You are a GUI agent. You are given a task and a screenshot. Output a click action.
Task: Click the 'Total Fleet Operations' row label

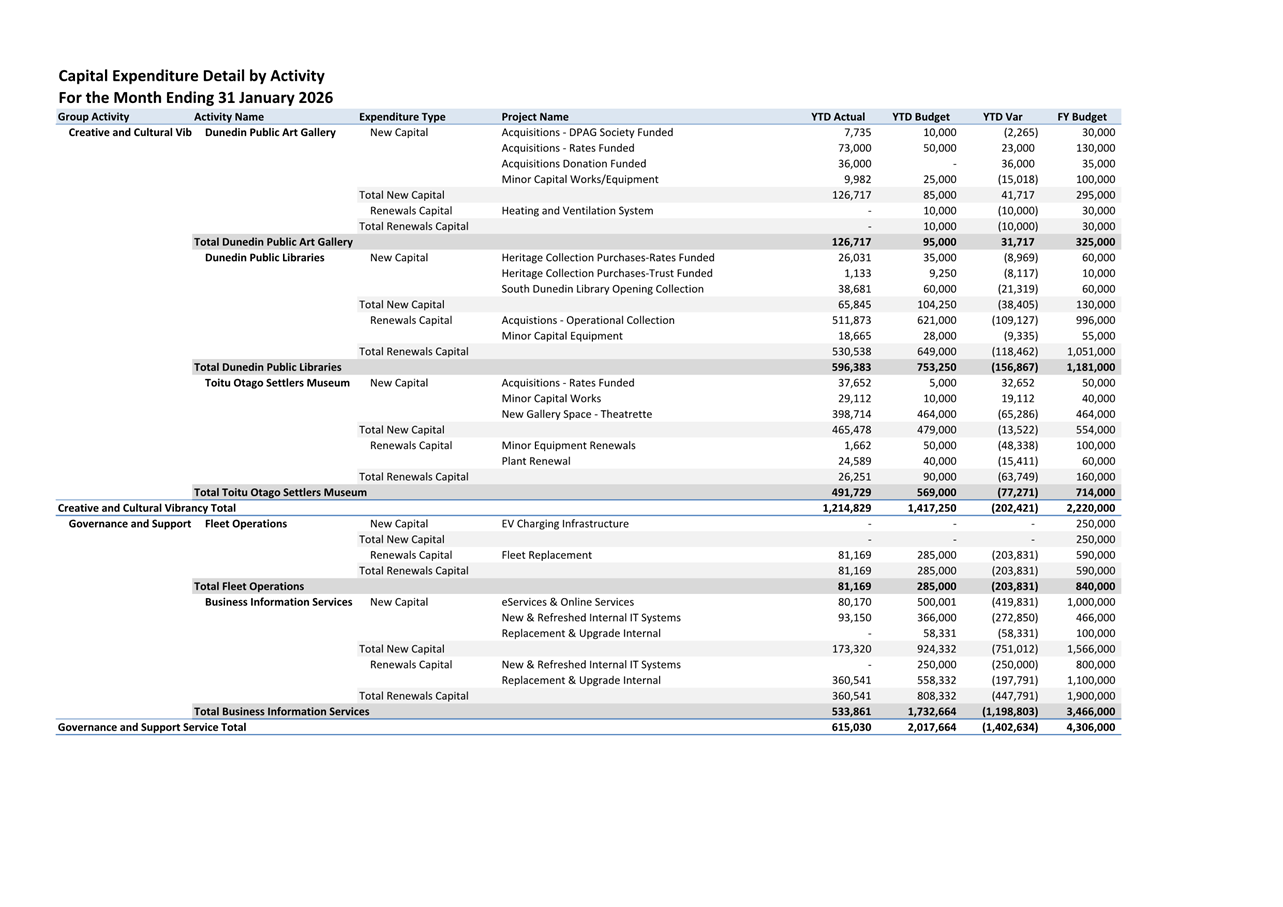249,587
